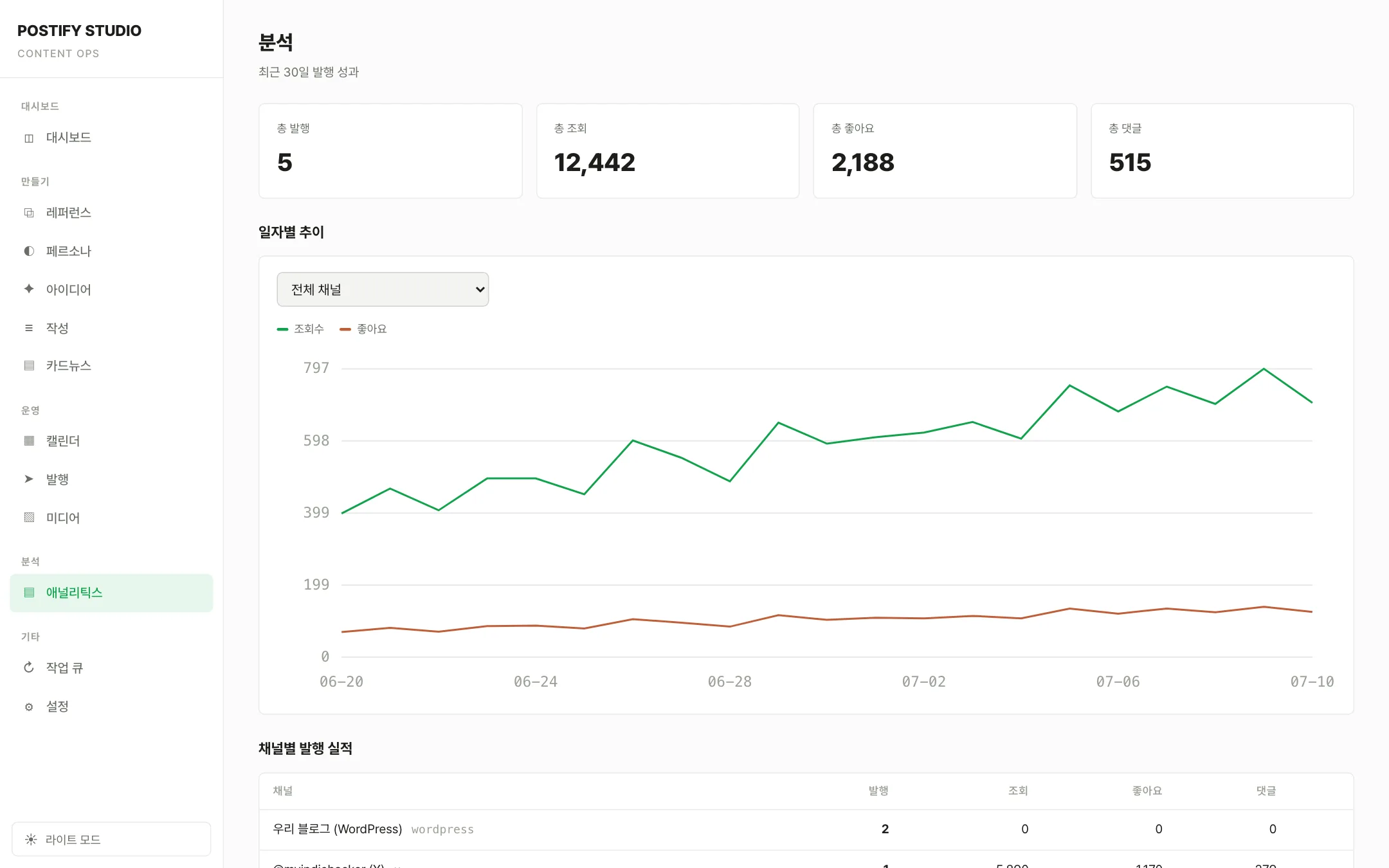Open the 전체 채널 dropdown
This screenshot has height=868, width=1389.
(x=383, y=289)
